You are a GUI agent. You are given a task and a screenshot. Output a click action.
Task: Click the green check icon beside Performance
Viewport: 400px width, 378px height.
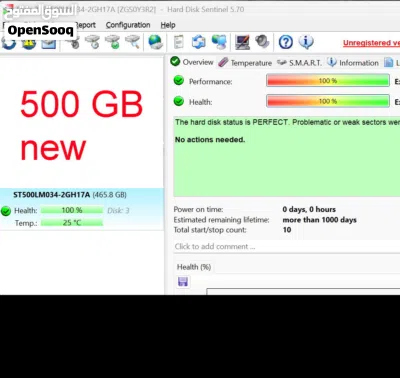coord(179,80)
